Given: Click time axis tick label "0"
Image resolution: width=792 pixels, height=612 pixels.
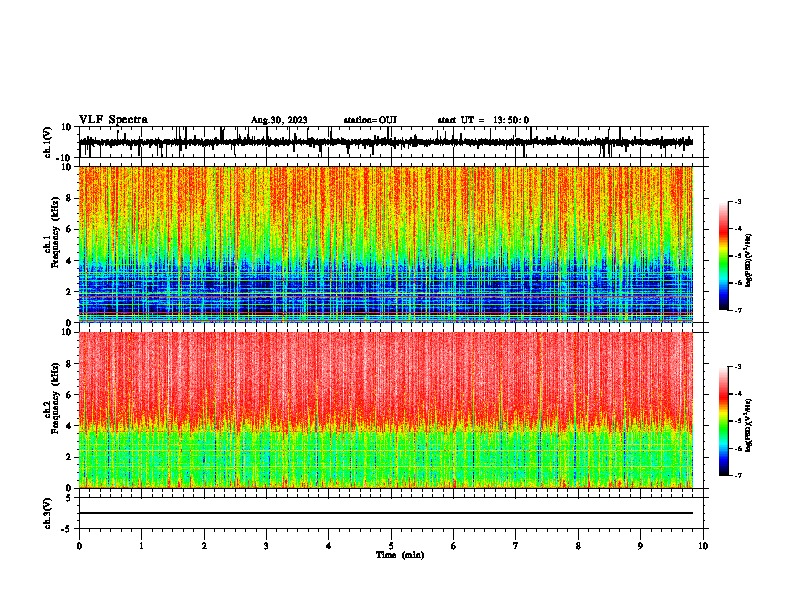Looking at the screenshot, I should pos(79,546).
